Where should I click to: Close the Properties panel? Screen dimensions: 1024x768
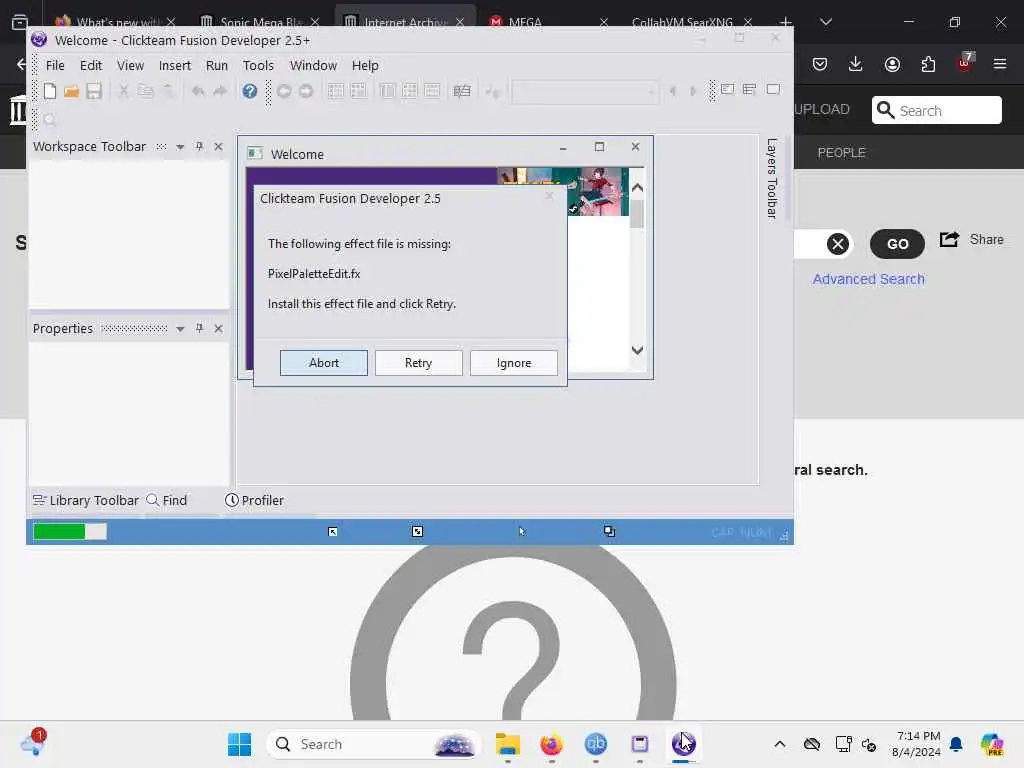click(219, 328)
